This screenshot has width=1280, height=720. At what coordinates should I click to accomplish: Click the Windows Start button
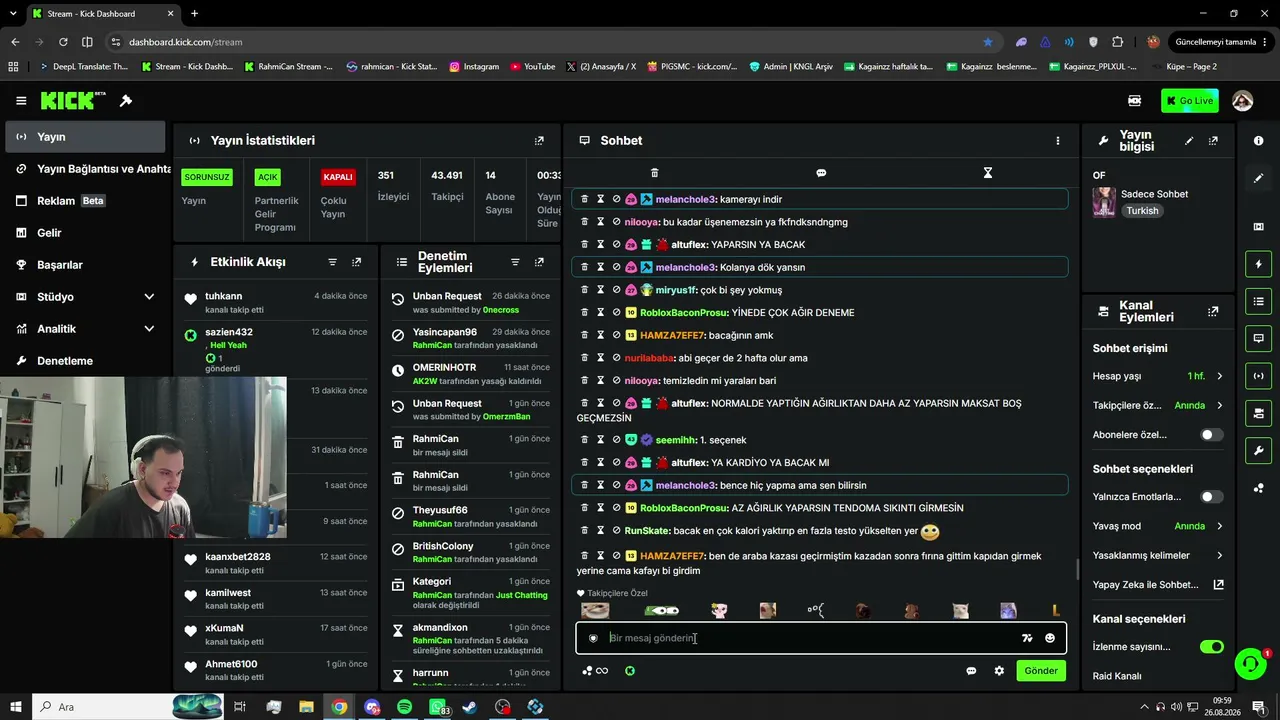click(16, 707)
